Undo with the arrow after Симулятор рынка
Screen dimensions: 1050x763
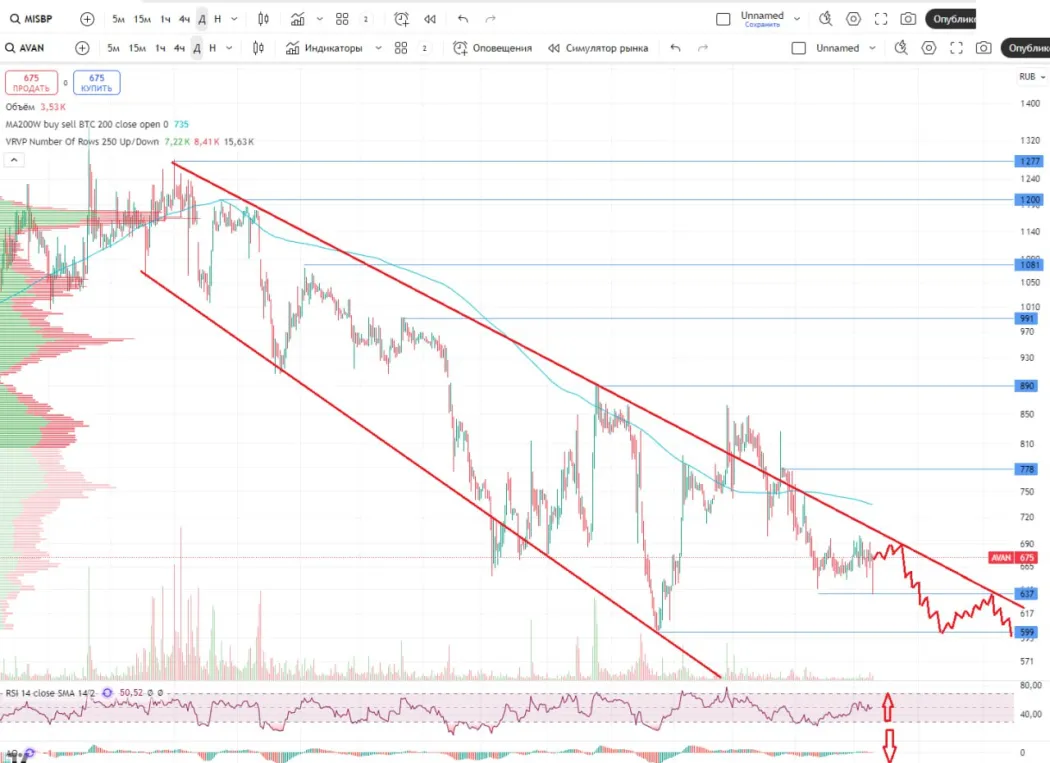(x=676, y=48)
